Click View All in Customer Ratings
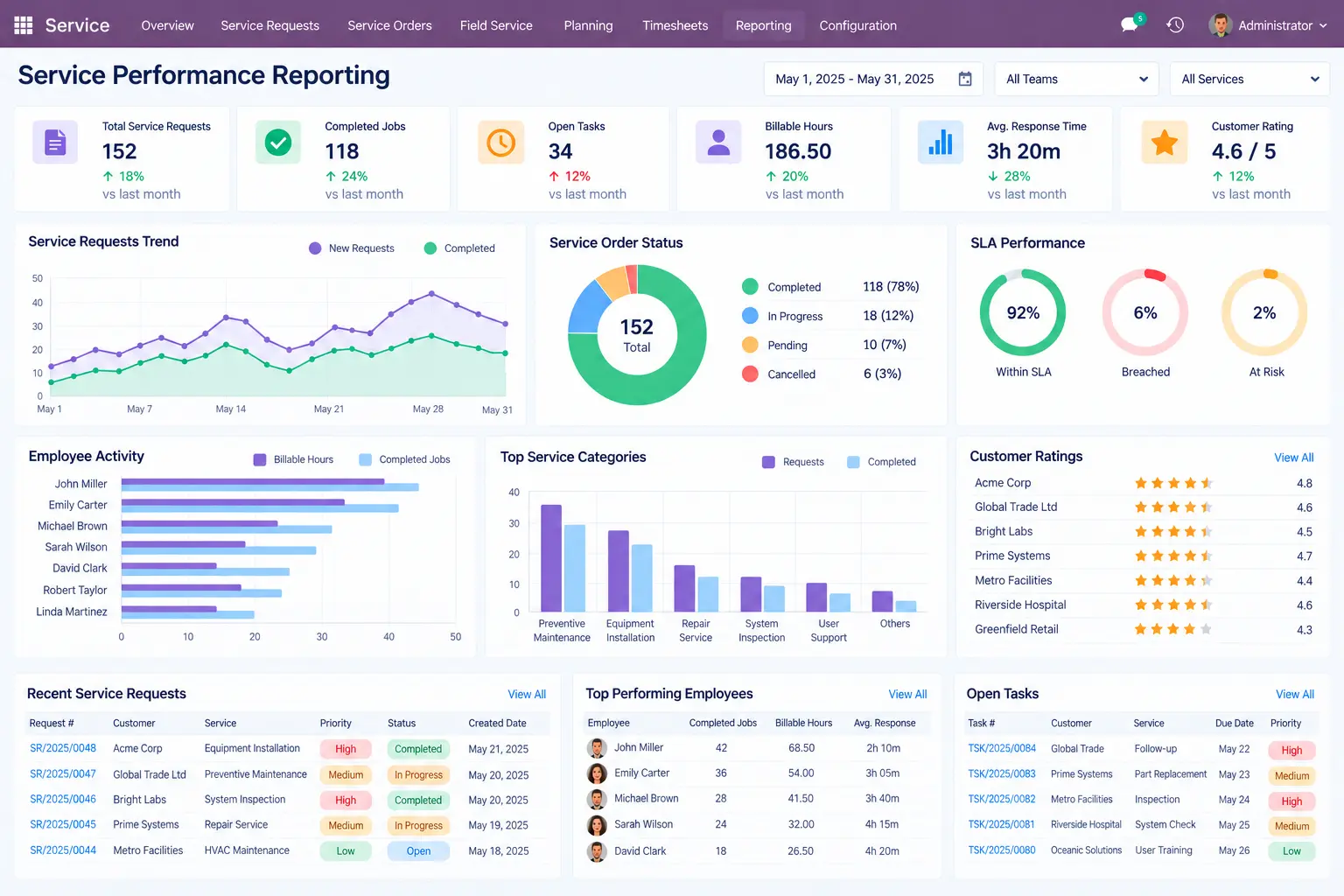 tap(1293, 458)
